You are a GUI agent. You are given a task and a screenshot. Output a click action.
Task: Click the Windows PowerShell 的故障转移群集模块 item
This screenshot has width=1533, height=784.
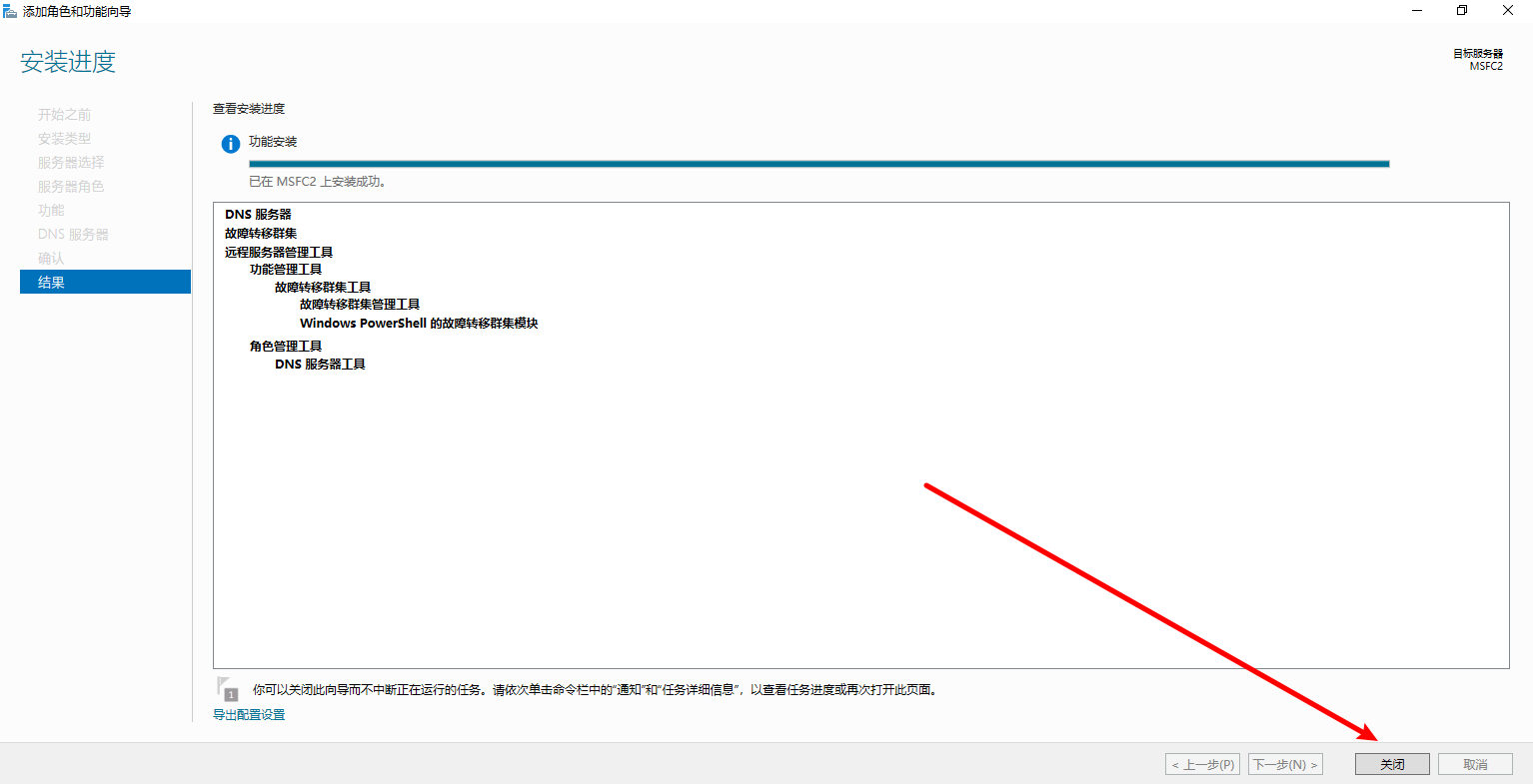click(x=419, y=324)
